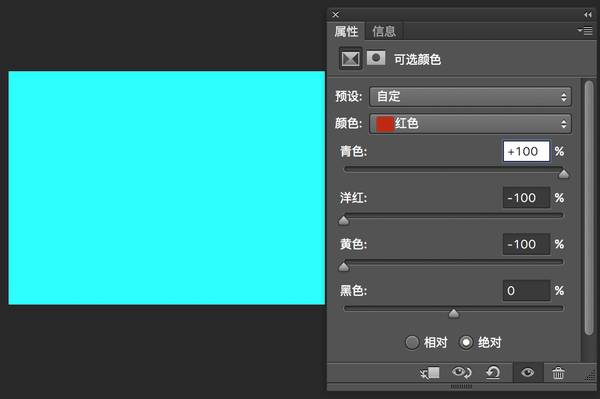Click the 洋红 label
This screenshot has height=399, width=600.
(x=353, y=198)
